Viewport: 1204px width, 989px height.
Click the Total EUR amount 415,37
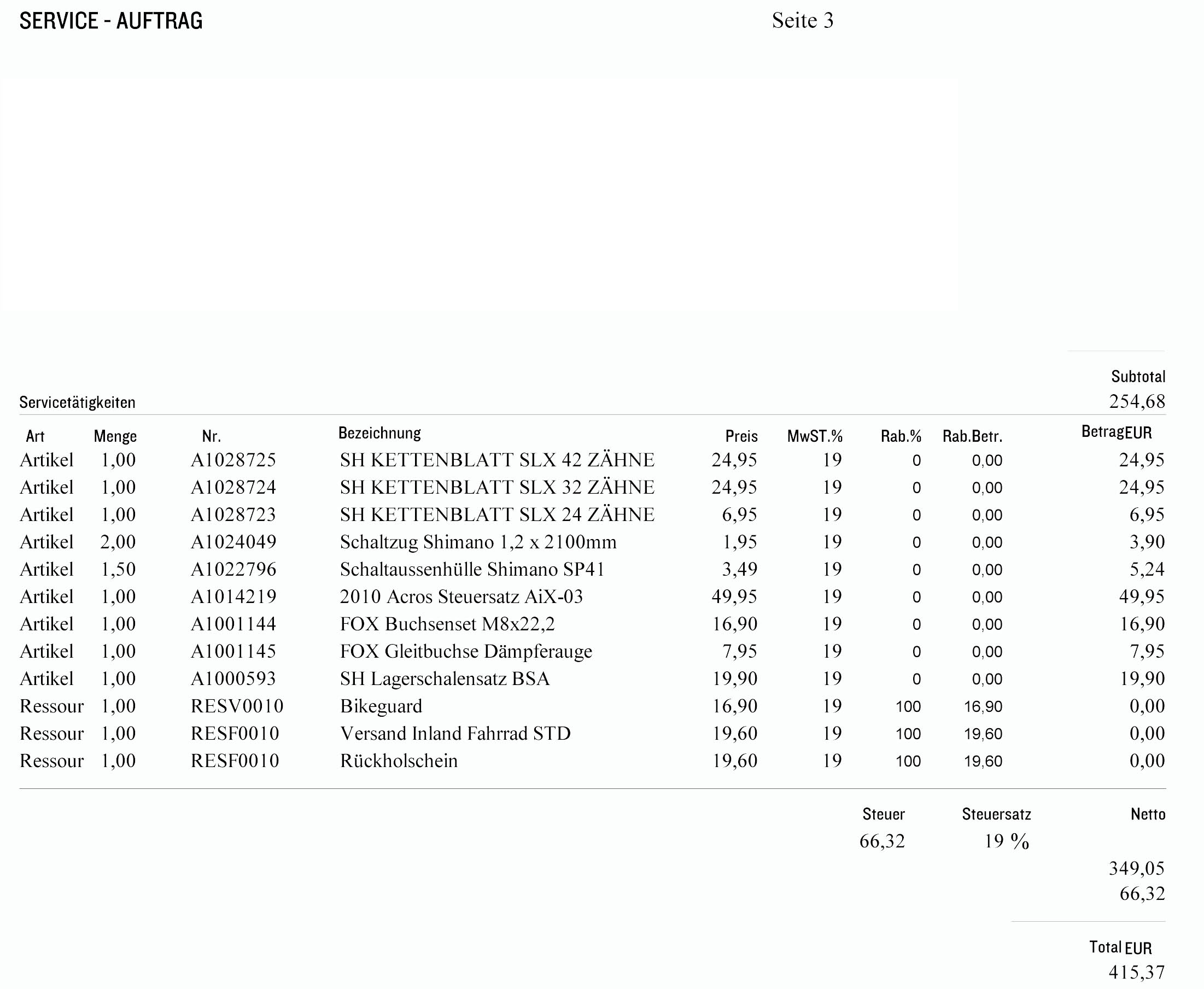[1136, 972]
